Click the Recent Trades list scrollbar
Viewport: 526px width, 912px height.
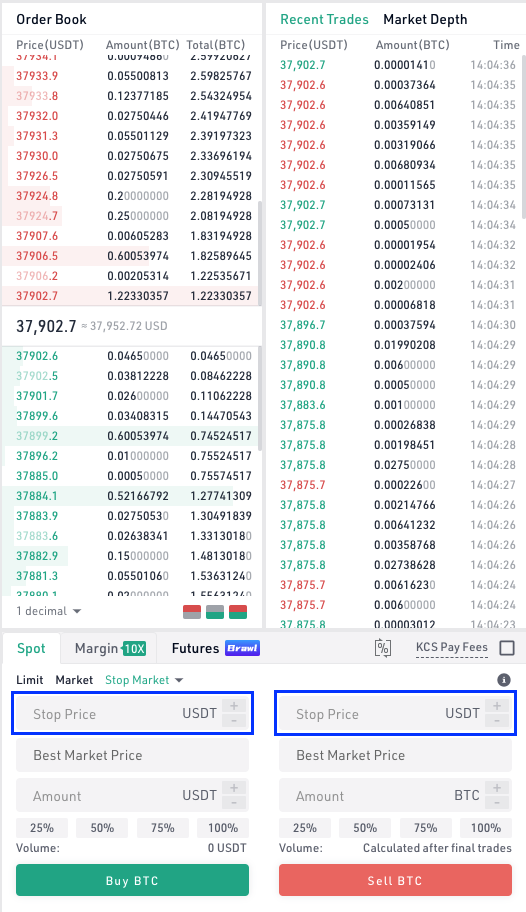523,137
